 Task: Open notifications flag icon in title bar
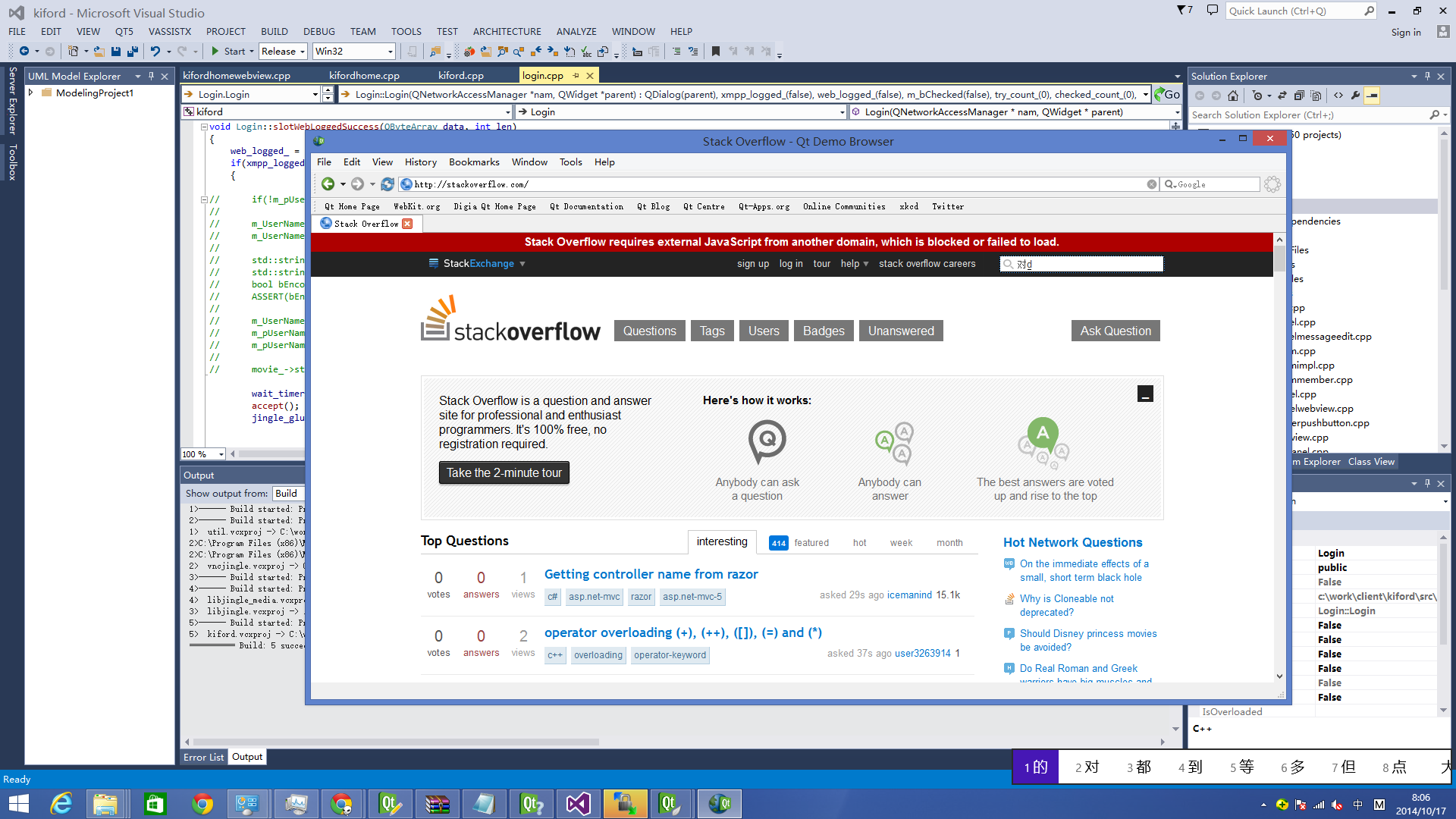pos(1185,11)
